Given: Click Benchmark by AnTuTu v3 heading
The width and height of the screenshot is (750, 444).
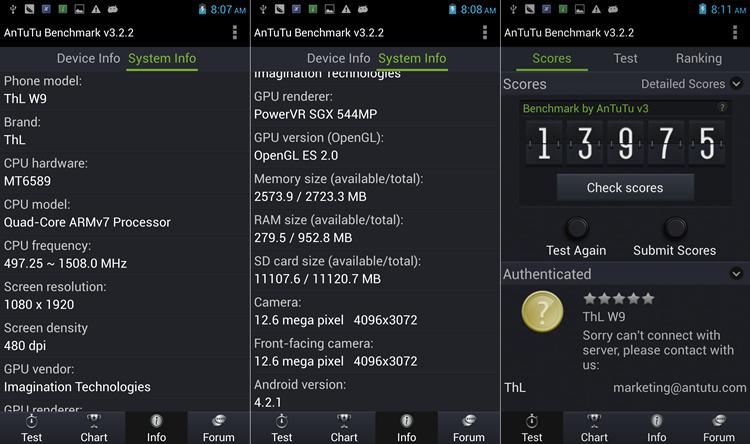Looking at the screenshot, I should click(585, 109).
